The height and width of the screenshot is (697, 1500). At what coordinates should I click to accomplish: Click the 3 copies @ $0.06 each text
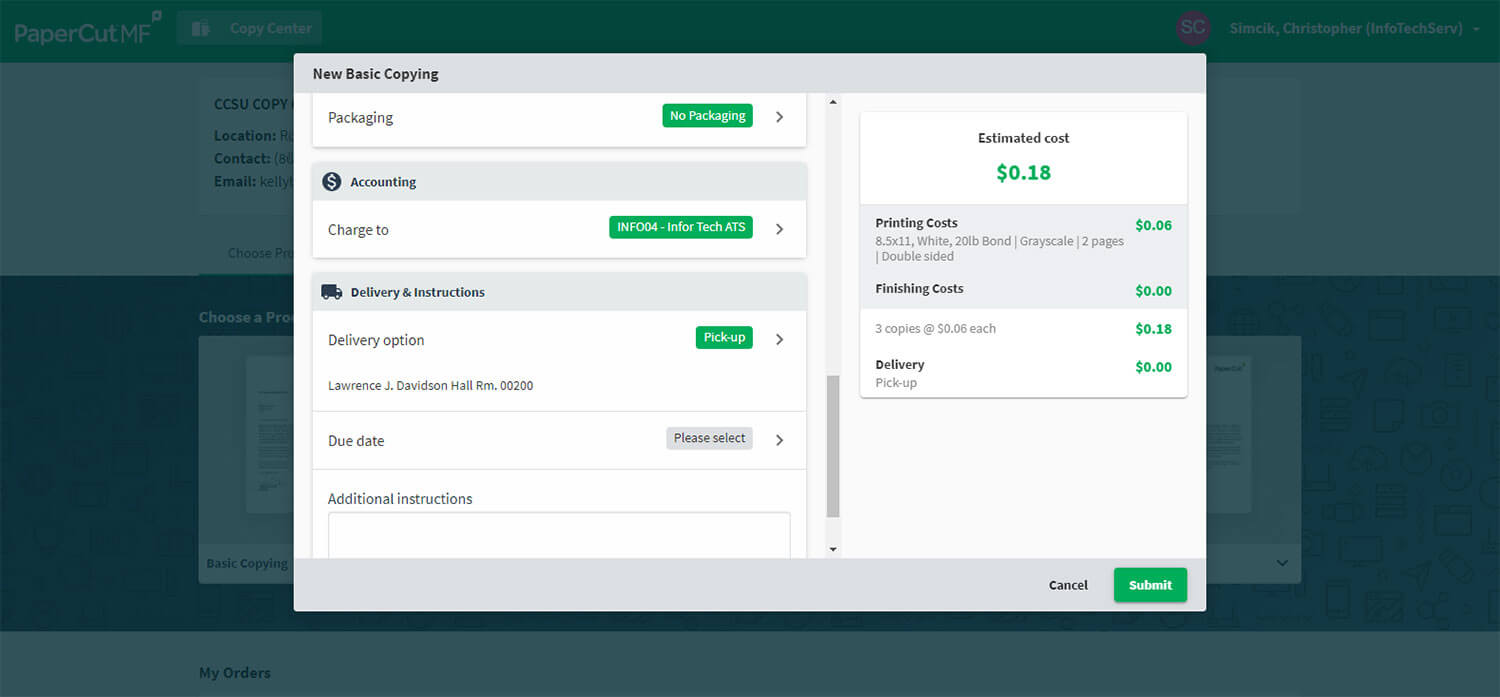[935, 328]
